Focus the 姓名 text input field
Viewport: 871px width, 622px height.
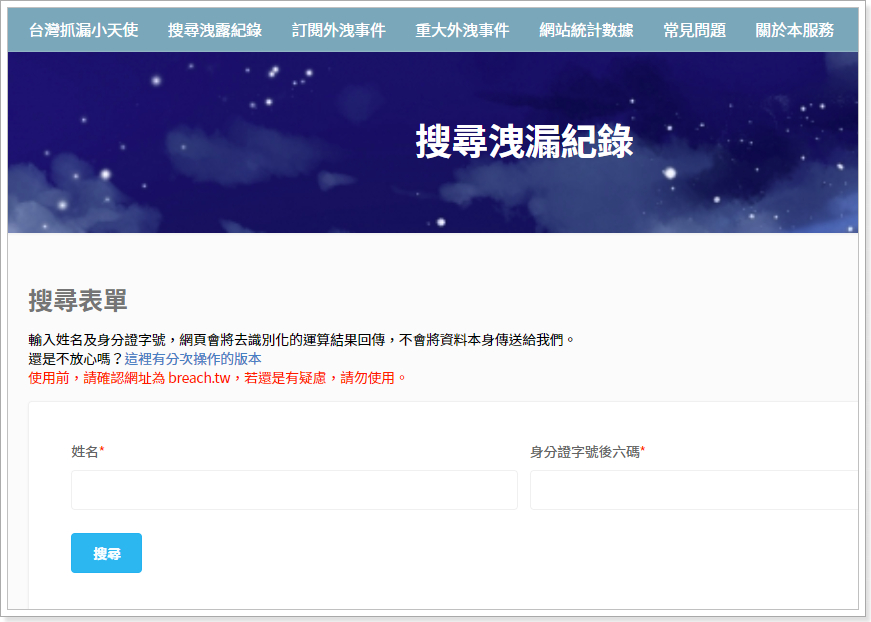click(x=294, y=490)
